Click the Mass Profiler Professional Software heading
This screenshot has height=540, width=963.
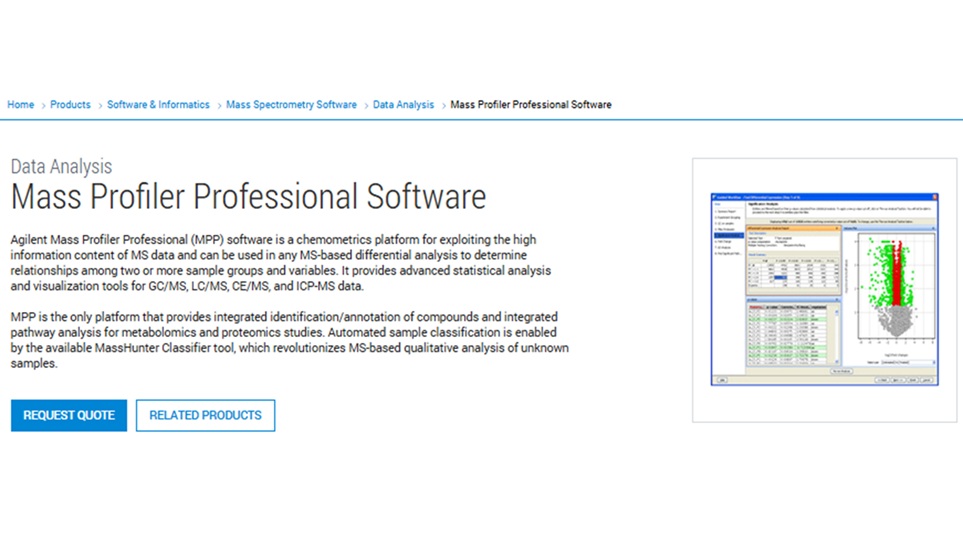(x=248, y=197)
